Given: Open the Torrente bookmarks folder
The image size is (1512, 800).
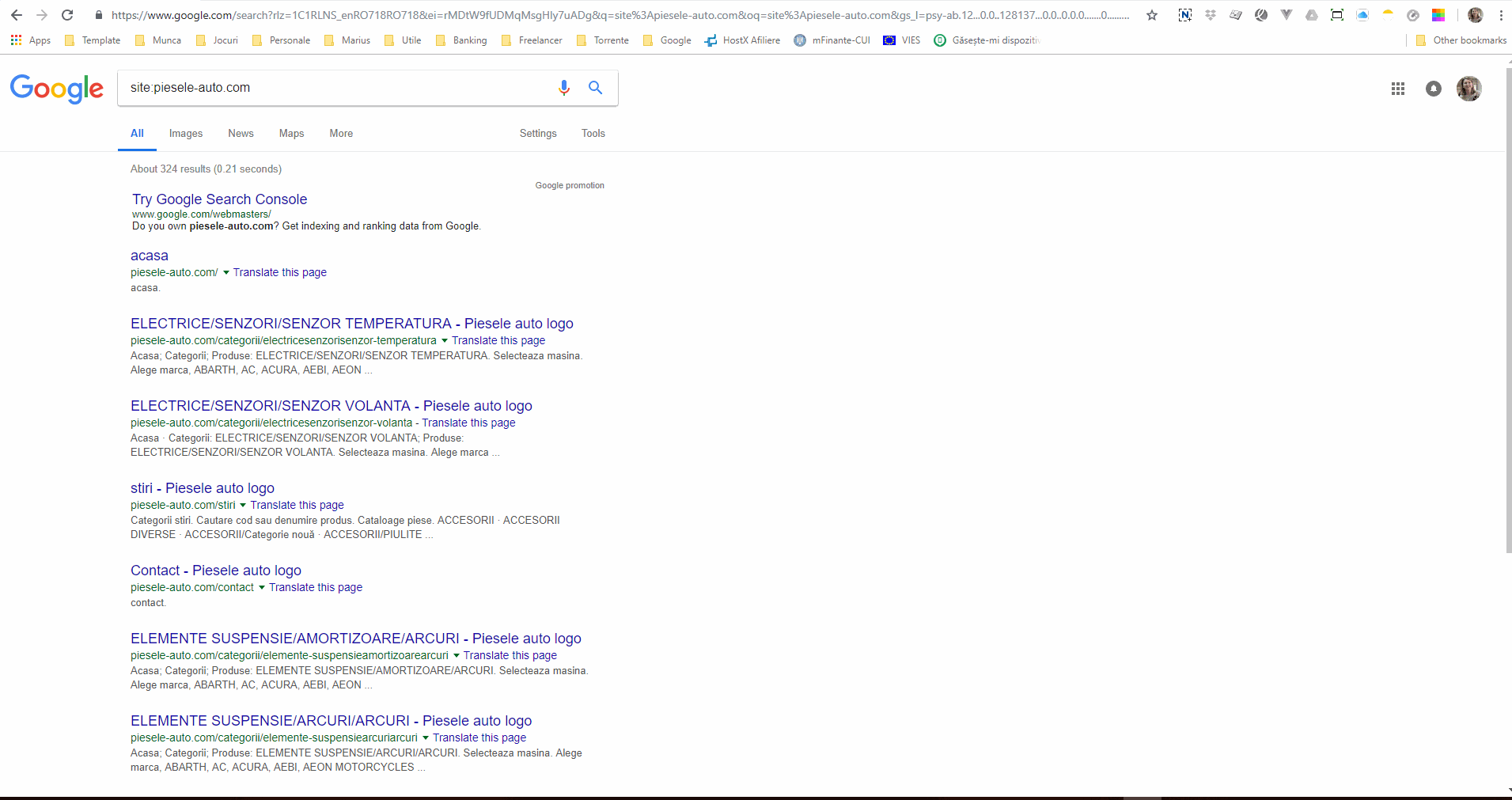Looking at the screenshot, I should pos(603,40).
